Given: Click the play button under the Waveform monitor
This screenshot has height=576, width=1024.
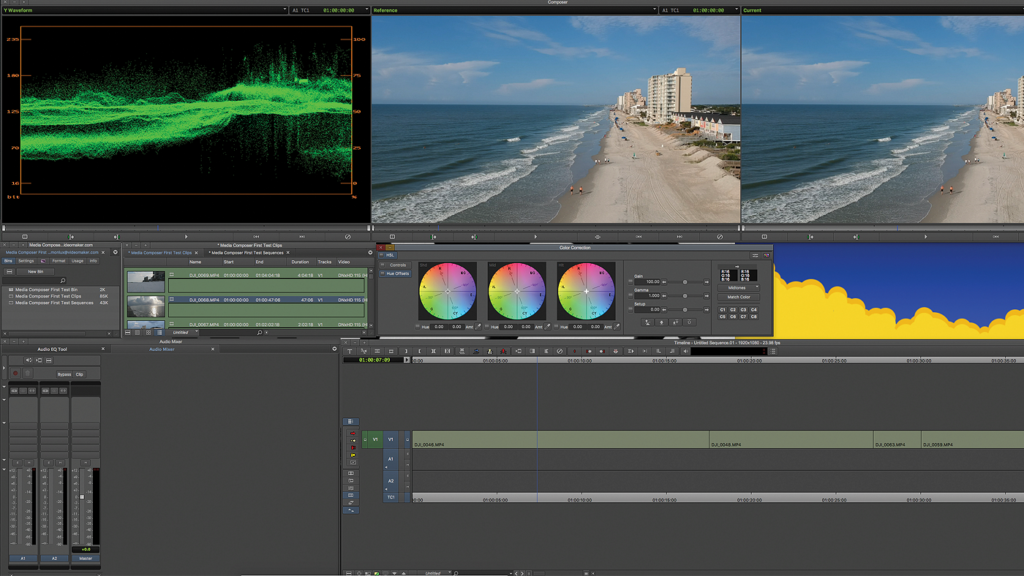Looking at the screenshot, I should [x=186, y=237].
